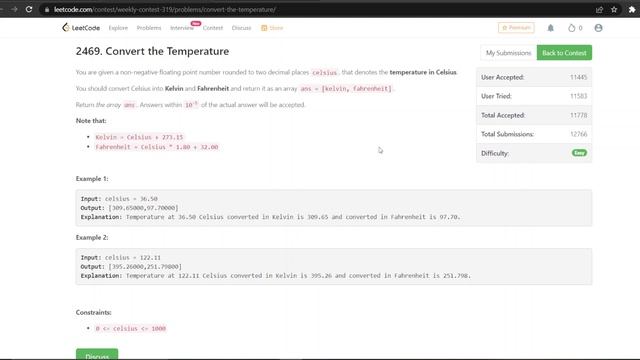Click the 'Note that:' heading
Image resolution: width=640 pixels, height=360 pixels.
pyautogui.click(x=91, y=121)
